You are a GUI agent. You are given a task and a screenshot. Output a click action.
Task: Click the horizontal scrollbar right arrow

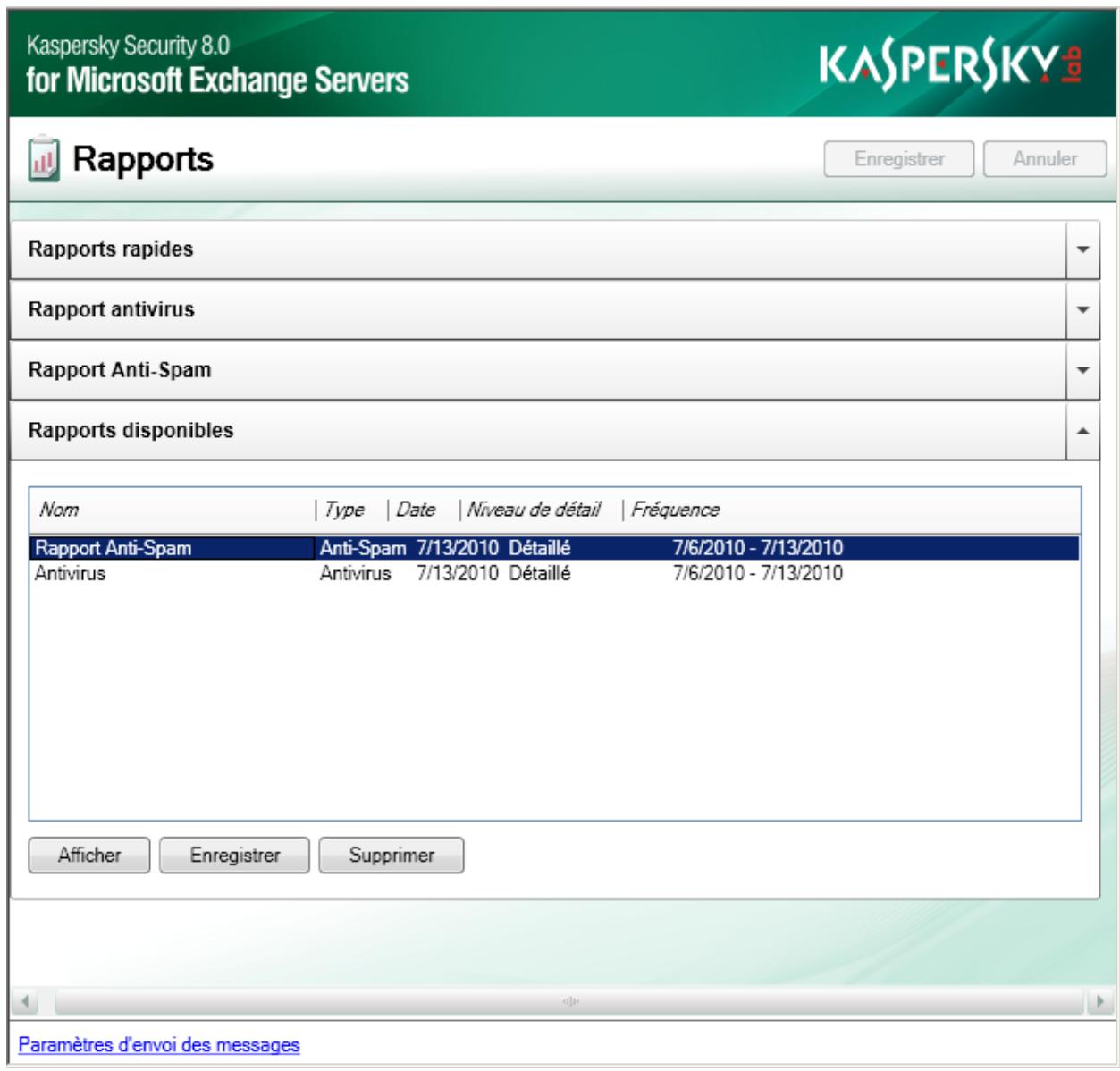[x=1099, y=1001]
